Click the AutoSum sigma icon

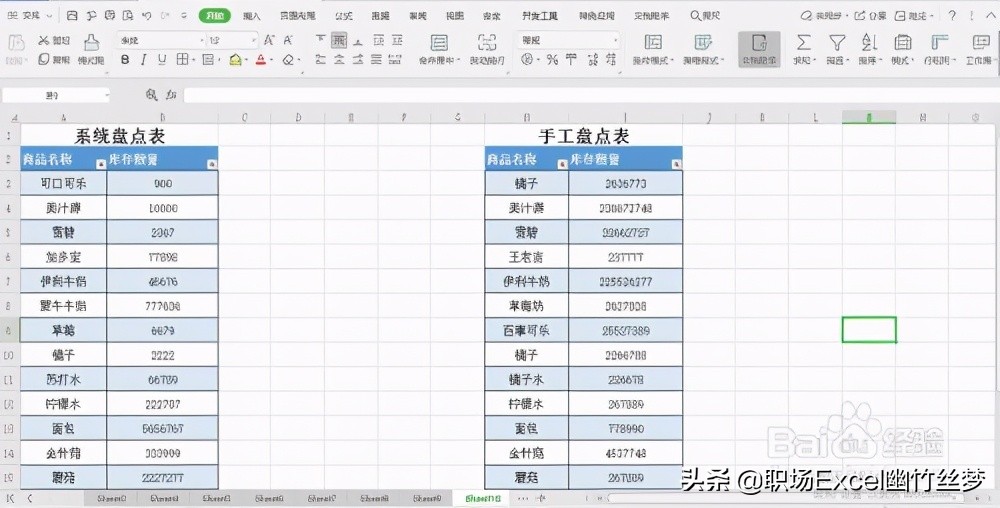click(804, 43)
